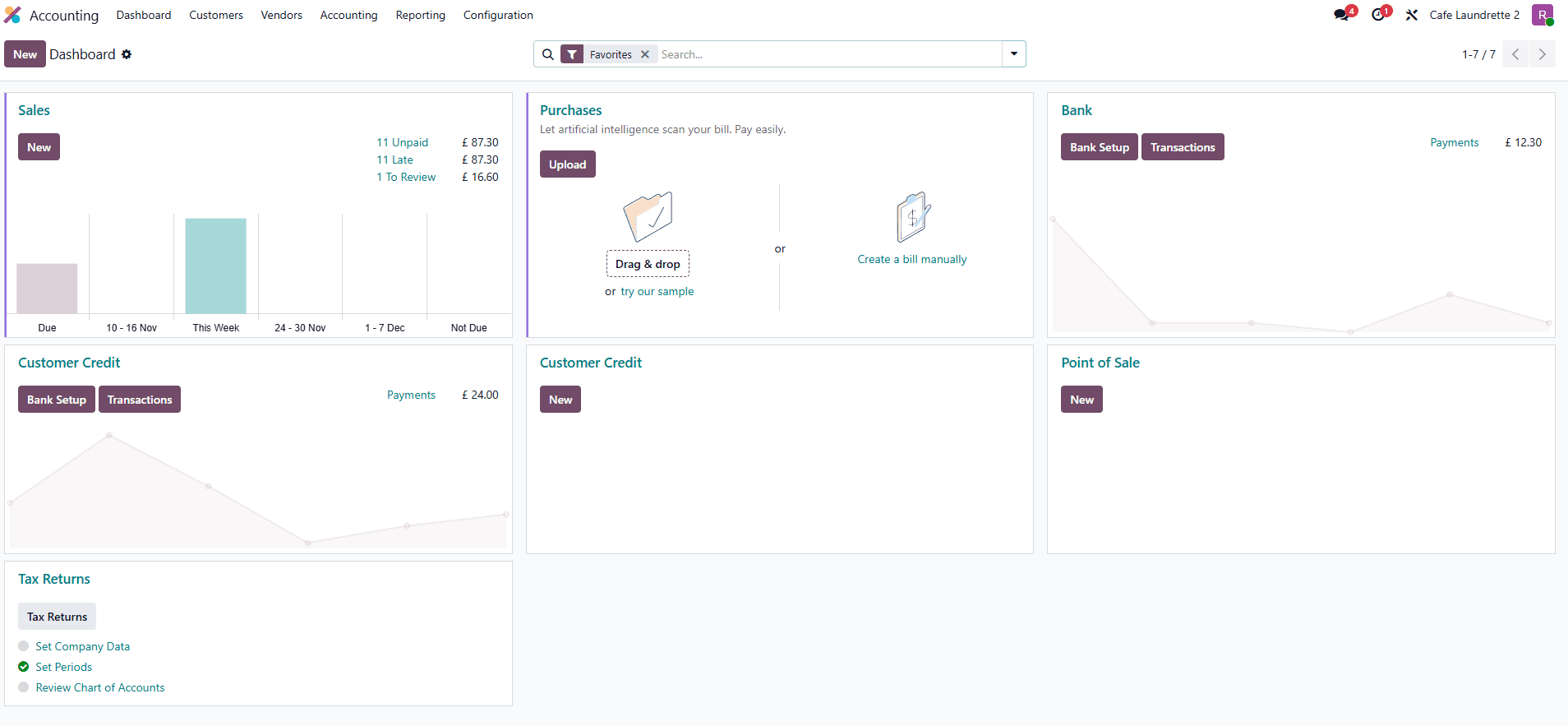Open the Accounting menu in the navbar

coord(349,15)
